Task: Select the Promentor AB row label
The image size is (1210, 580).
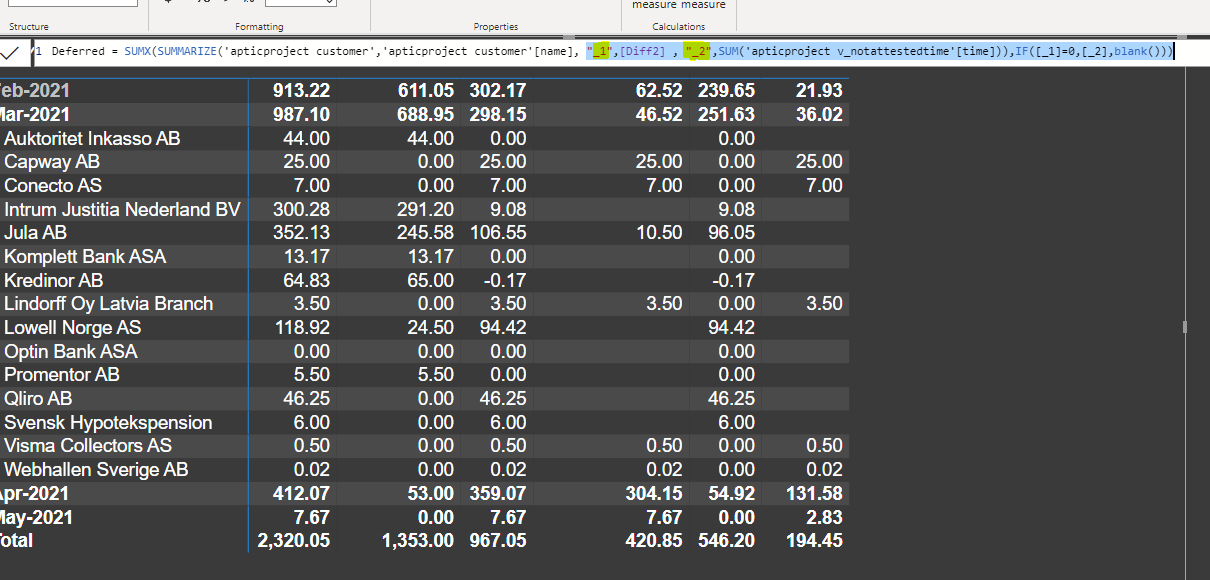Action: click(x=62, y=375)
